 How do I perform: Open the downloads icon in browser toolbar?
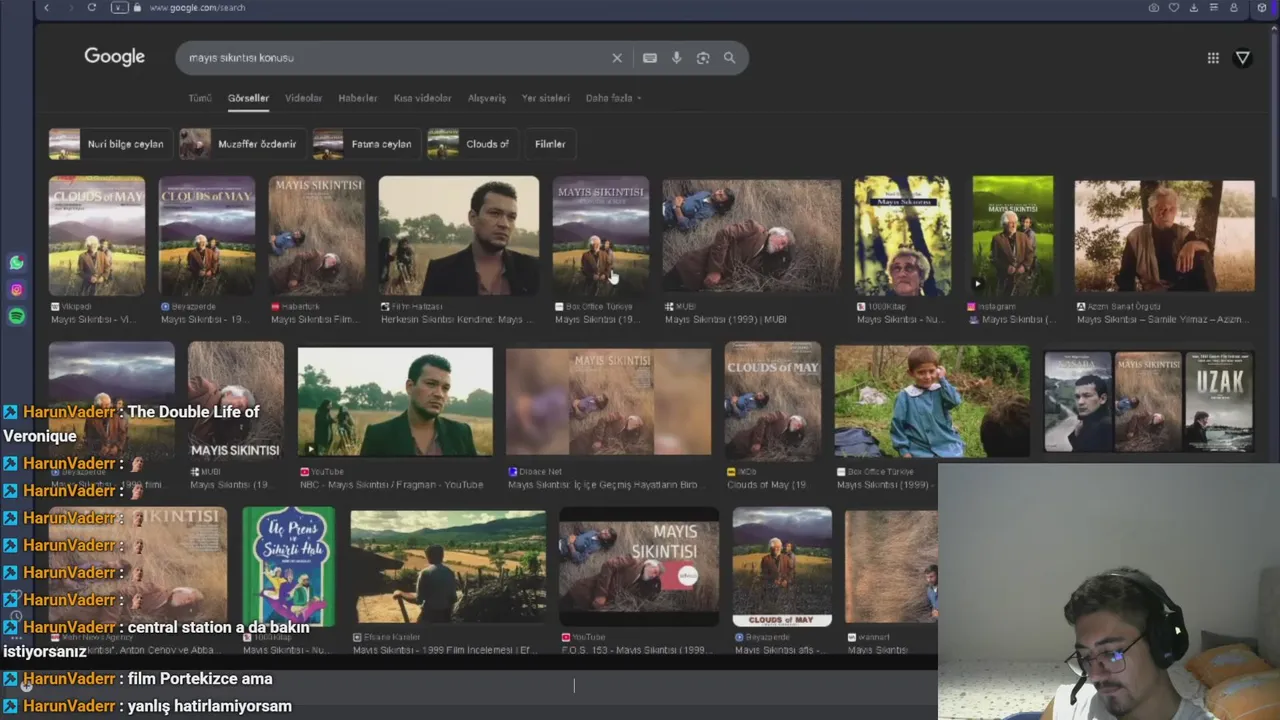pyautogui.click(x=1194, y=8)
